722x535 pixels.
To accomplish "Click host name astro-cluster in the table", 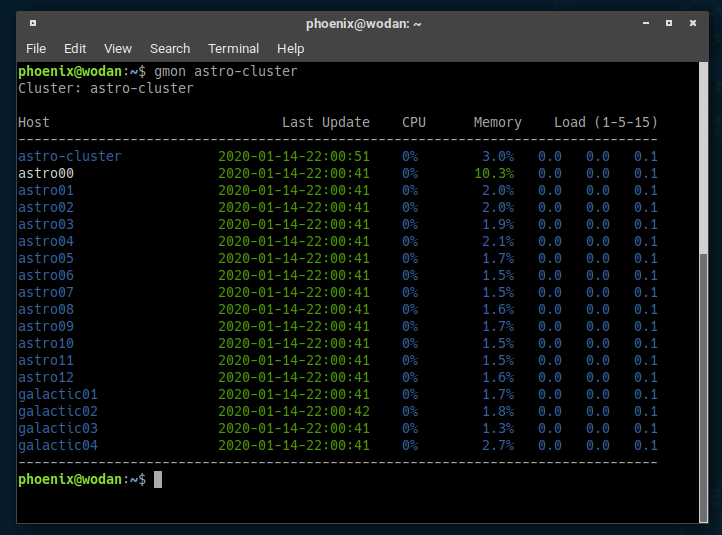I will coord(70,156).
